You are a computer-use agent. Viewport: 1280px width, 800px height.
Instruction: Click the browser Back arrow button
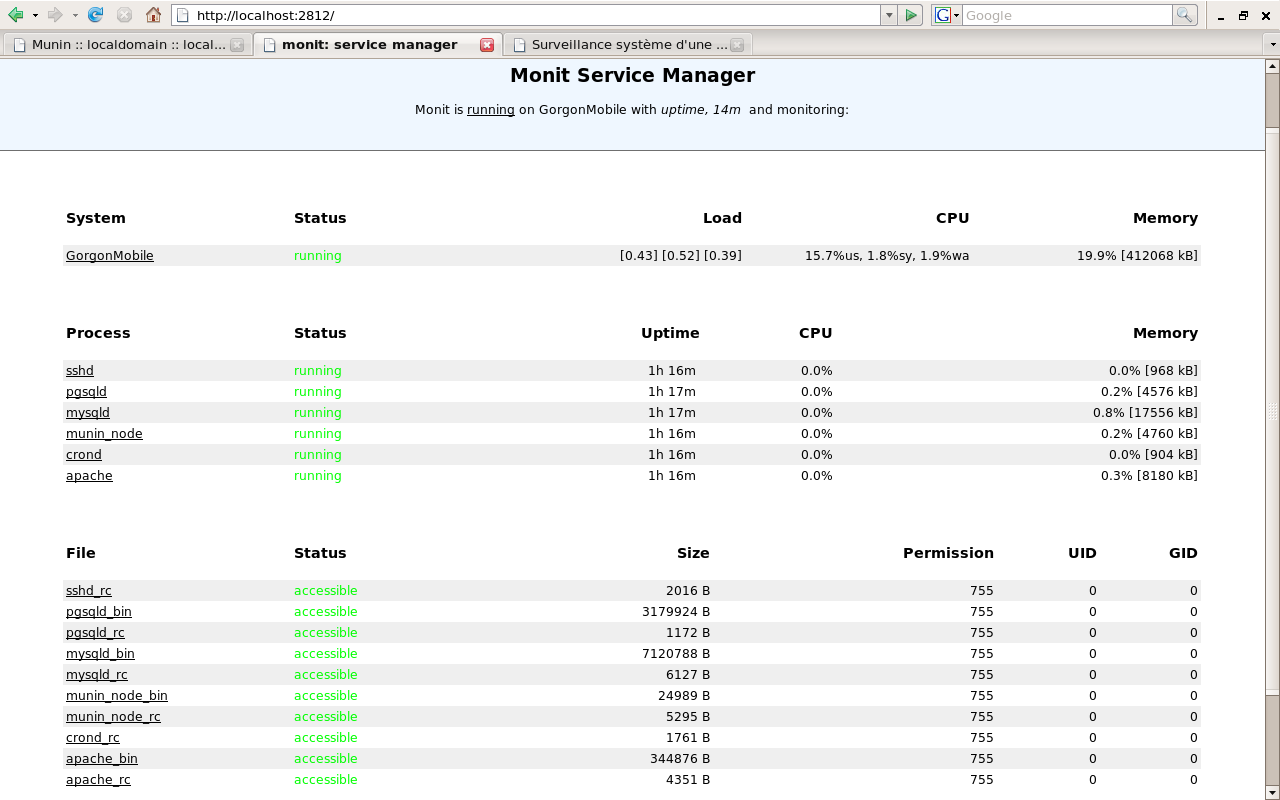click(16, 15)
